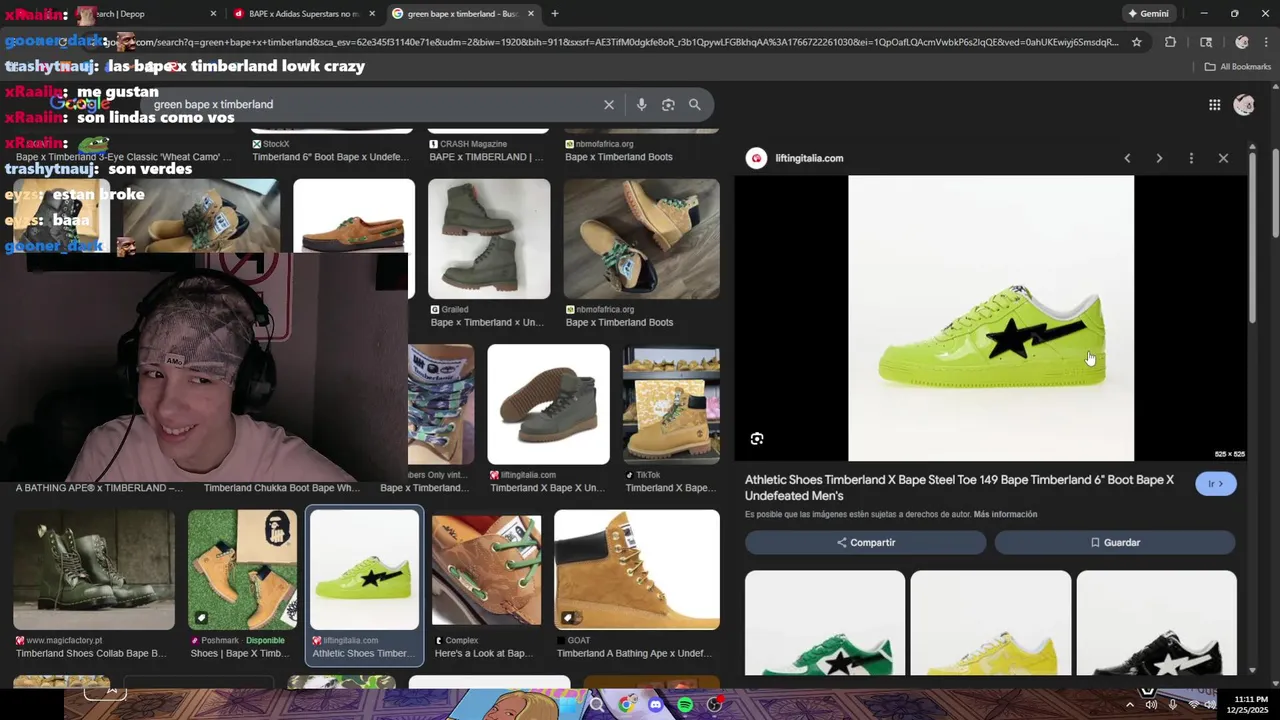Select related yellow Bapesta sneaker thumbnail
Screen dimensions: 1280x720
(991, 623)
